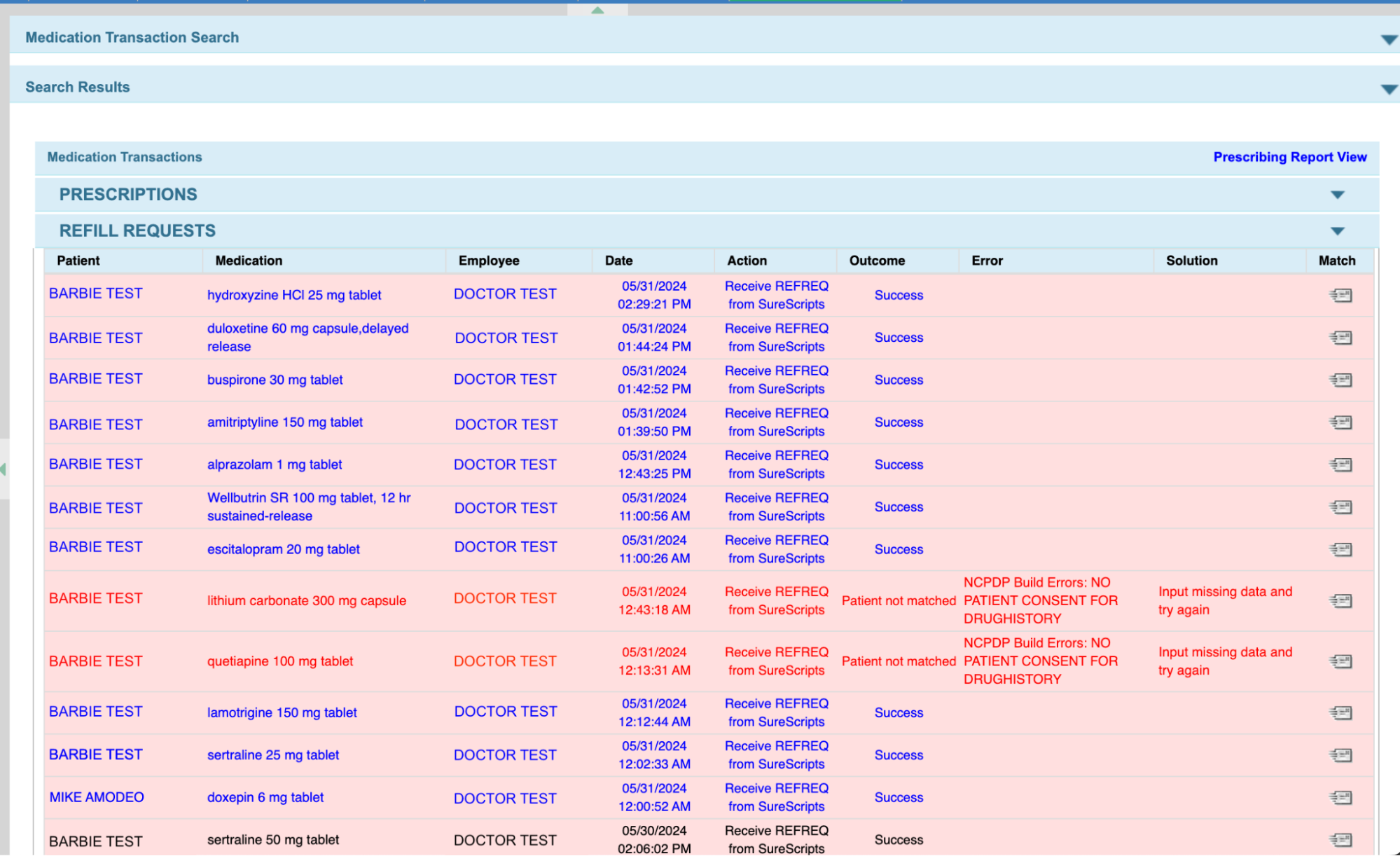Screen dimensions: 1400x856
Task: Open patient MIKE AMODEO link
Action: (x=97, y=797)
